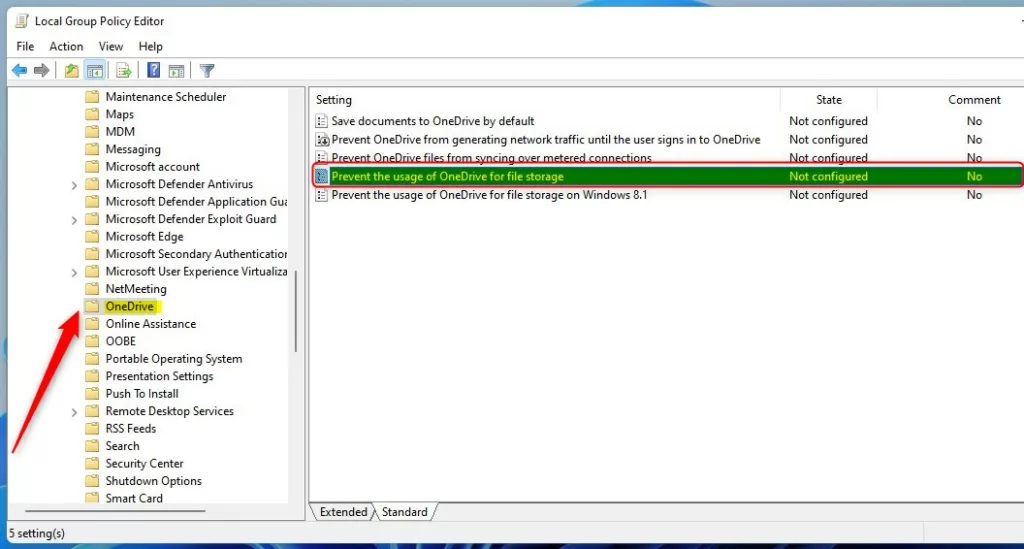Click 'No' comment in Windows 8.1 row
Viewport: 1024px width, 549px height.
click(974, 195)
